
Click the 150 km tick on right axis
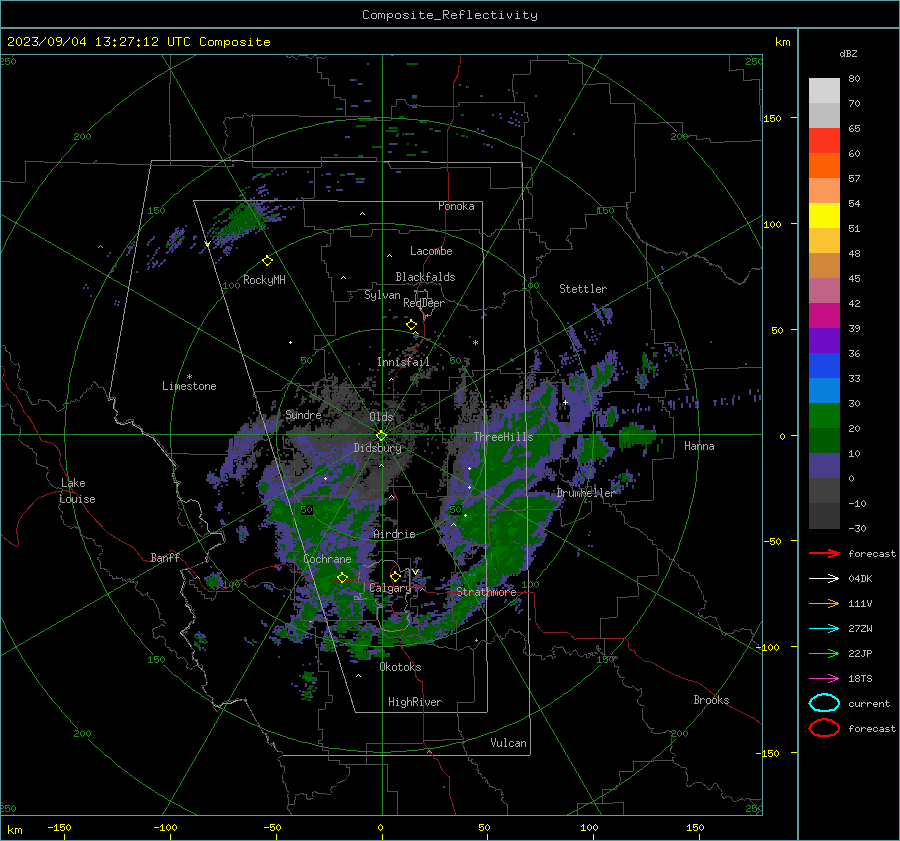[x=772, y=118]
